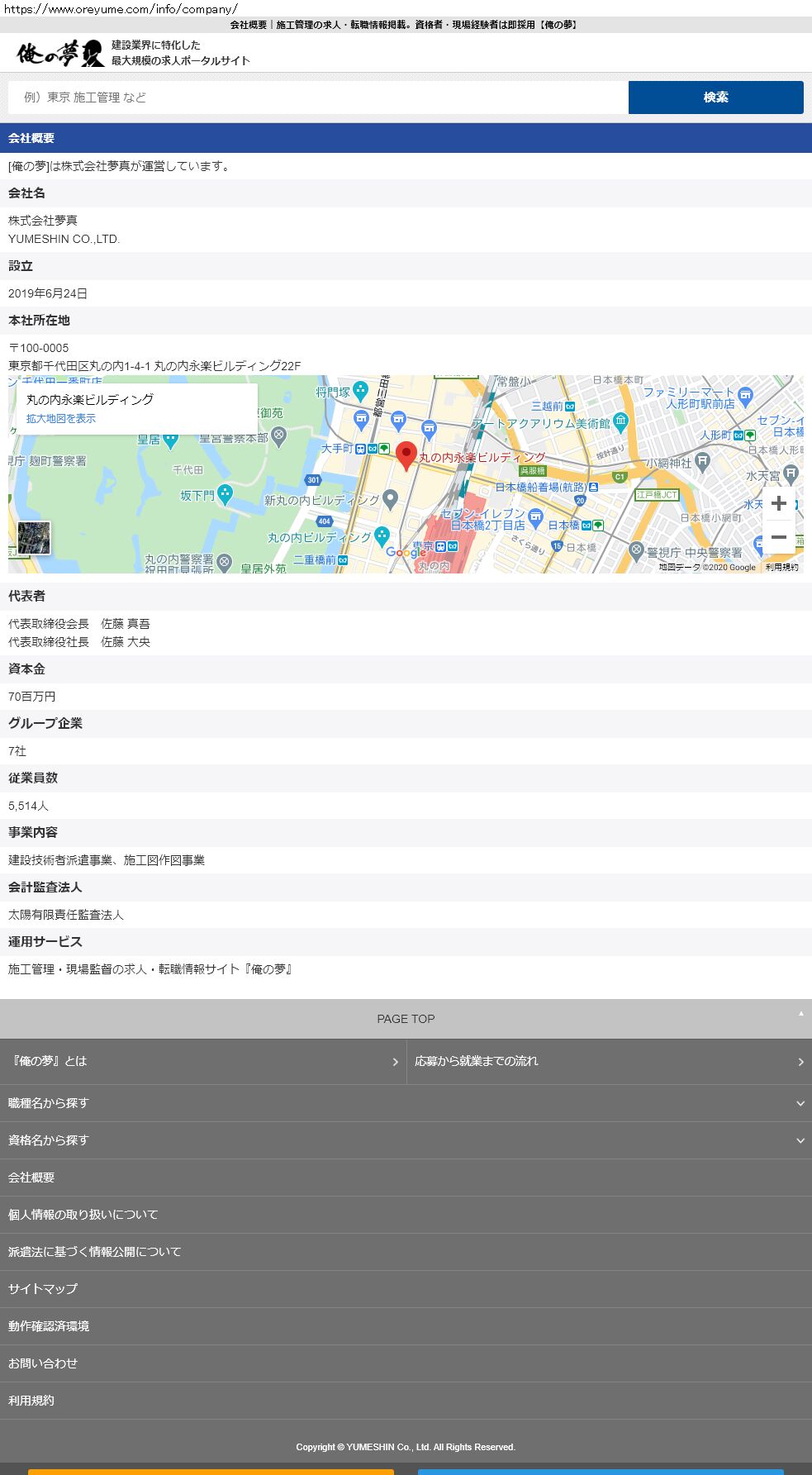Zoom in on the map

pos(778,503)
